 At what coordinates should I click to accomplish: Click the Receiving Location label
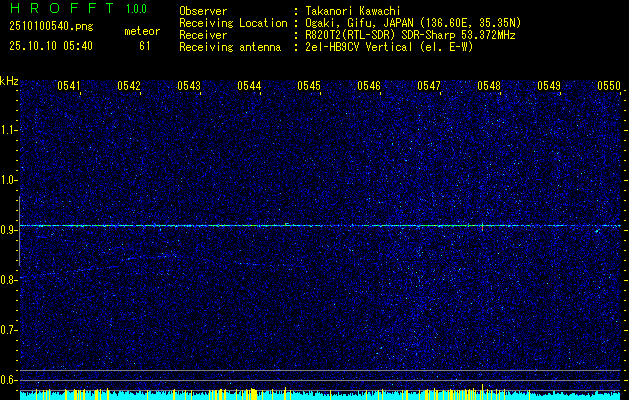[233, 23]
